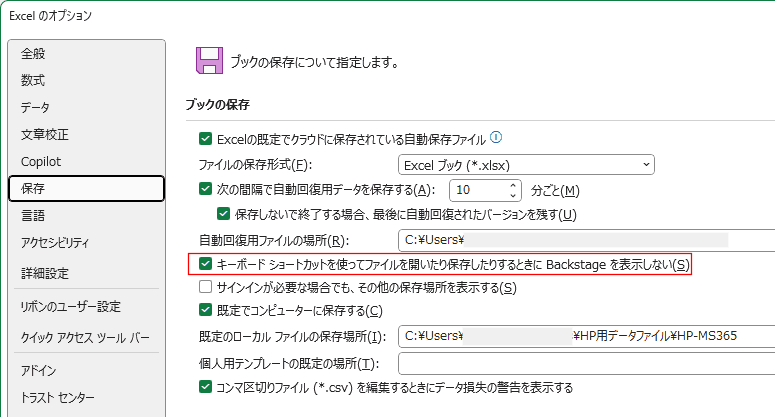Open the 全般 options category

pyautogui.click(x=33, y=53)
